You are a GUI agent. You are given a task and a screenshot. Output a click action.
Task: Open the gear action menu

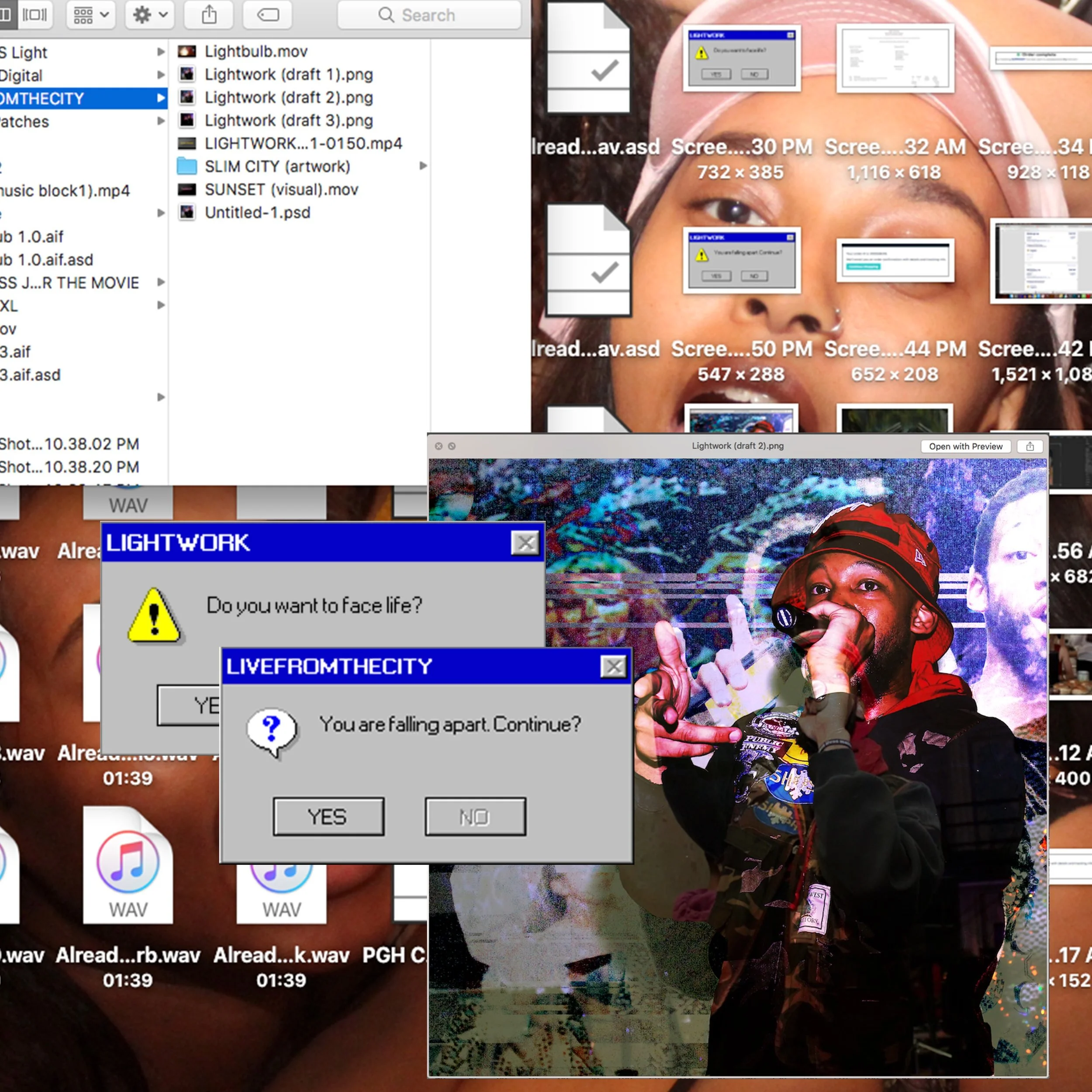(x=150, y=15)
